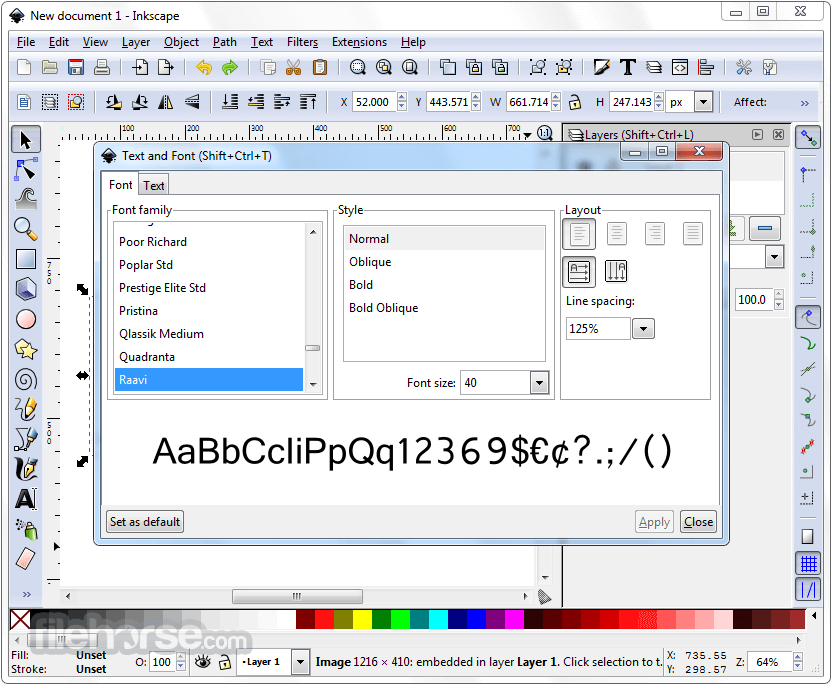Select the Selector arrow tool
832x685 pixels.
click(x=25, y=140)
